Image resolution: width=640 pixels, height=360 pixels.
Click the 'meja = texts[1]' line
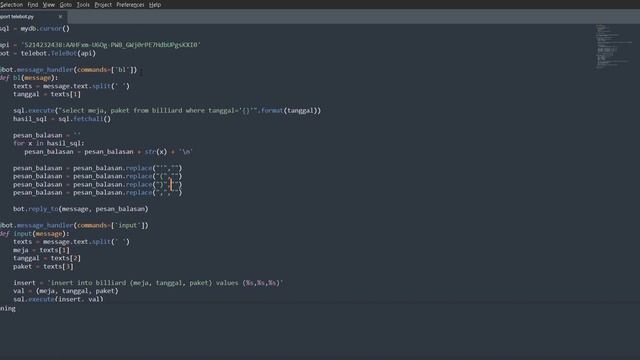[x=41, y=250]
